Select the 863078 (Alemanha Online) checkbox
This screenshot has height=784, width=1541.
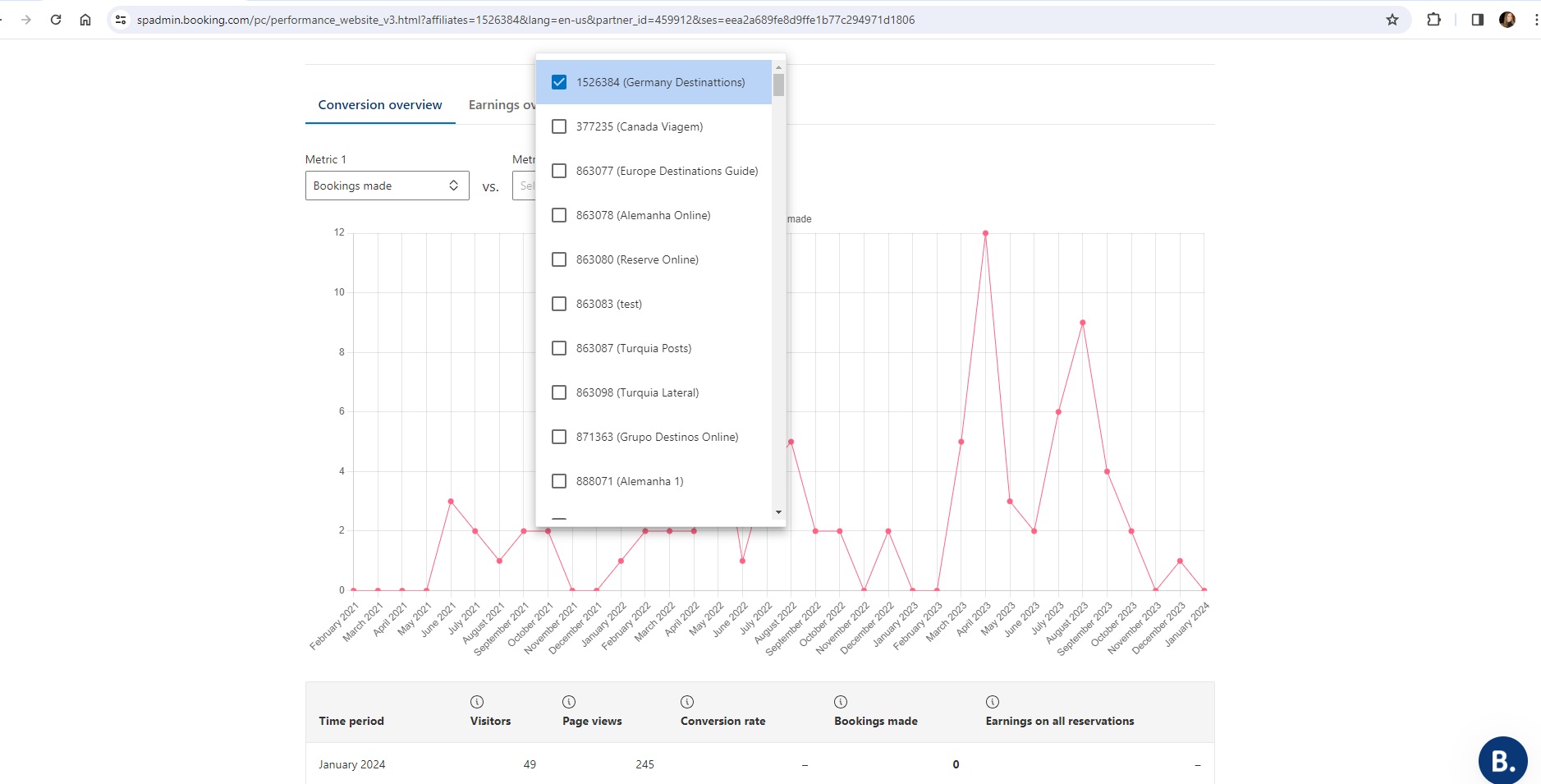(x=559, y=215)
